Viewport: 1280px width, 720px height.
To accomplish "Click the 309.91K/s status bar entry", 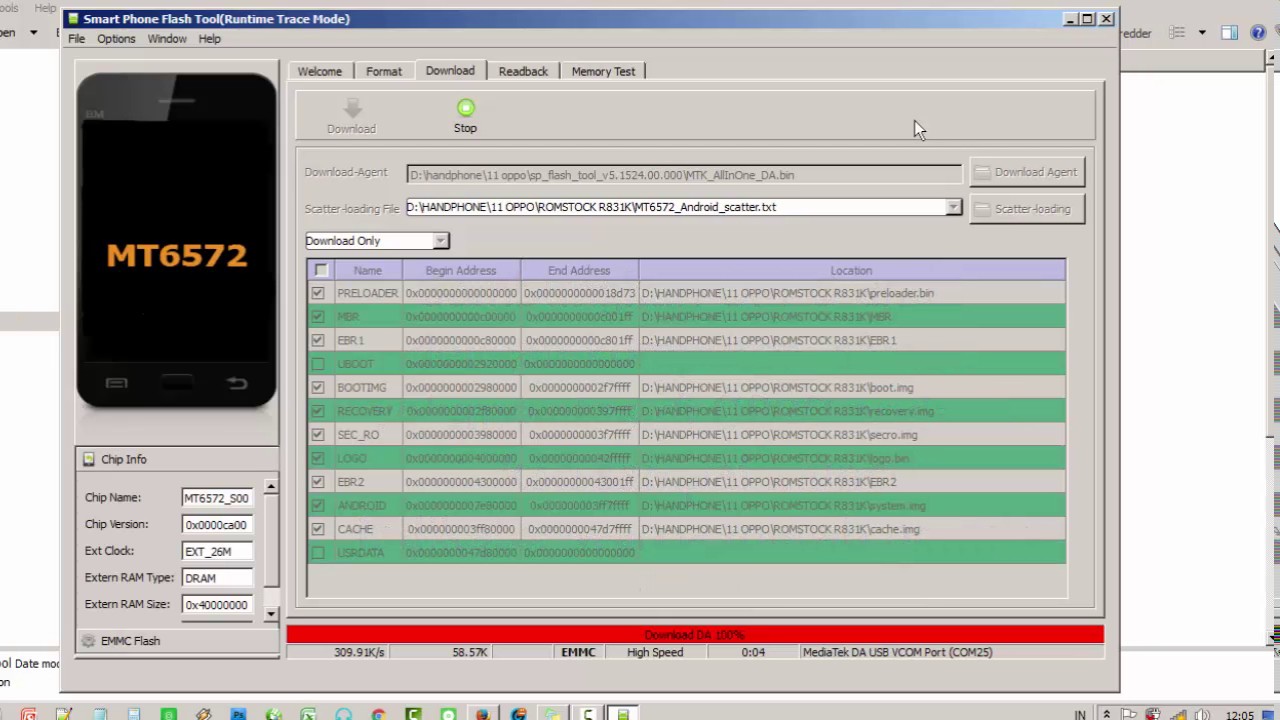I will [359, 652].
